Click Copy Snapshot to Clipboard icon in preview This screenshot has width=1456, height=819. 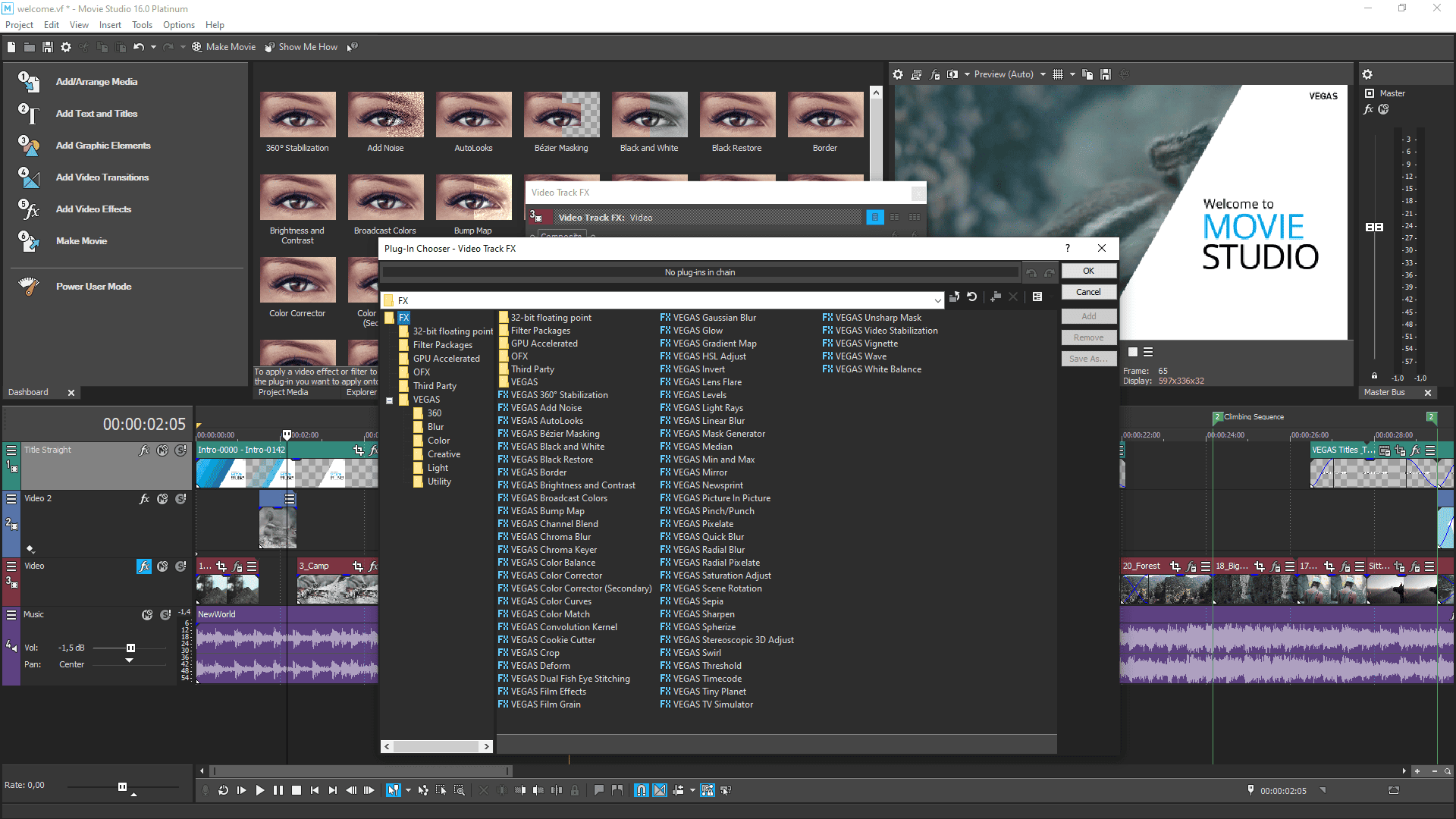click(1087, 74)
